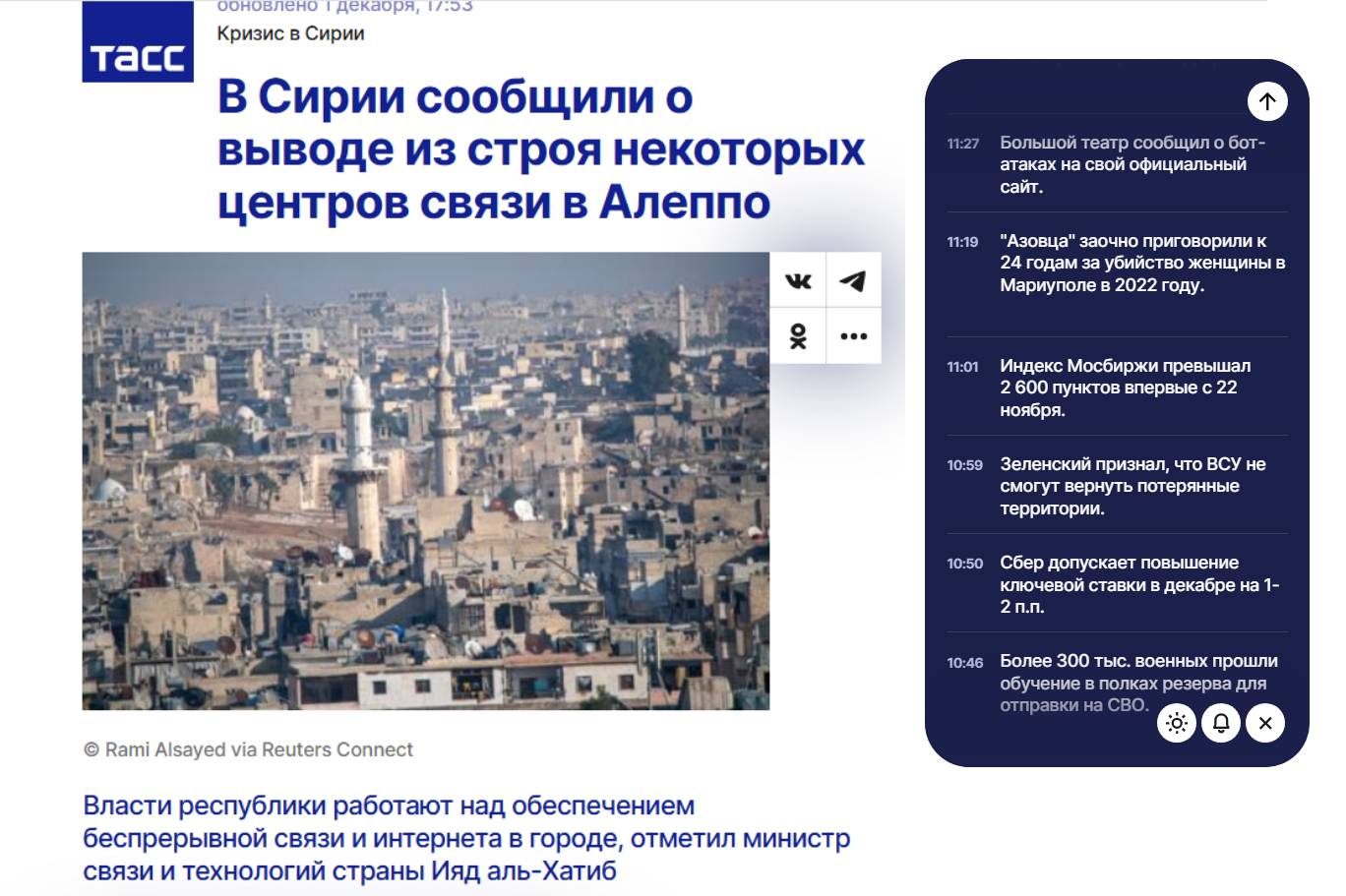Open more sharing options (three dots)
The width and height of the screenshot is (1346, 896).
[x=853, y=336]
